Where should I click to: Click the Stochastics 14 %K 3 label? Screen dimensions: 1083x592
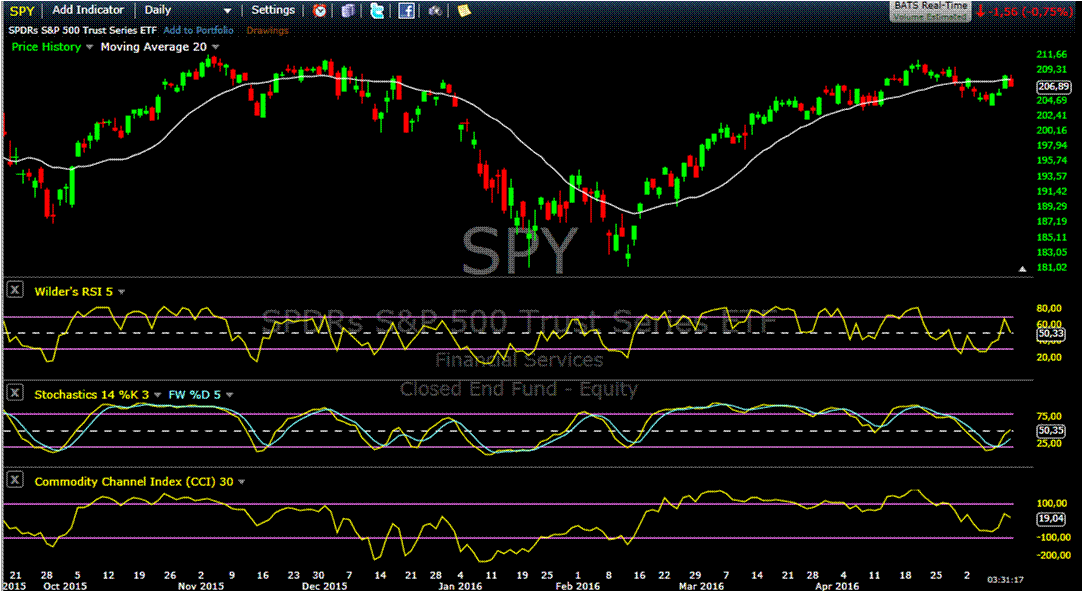coord(91,394)
